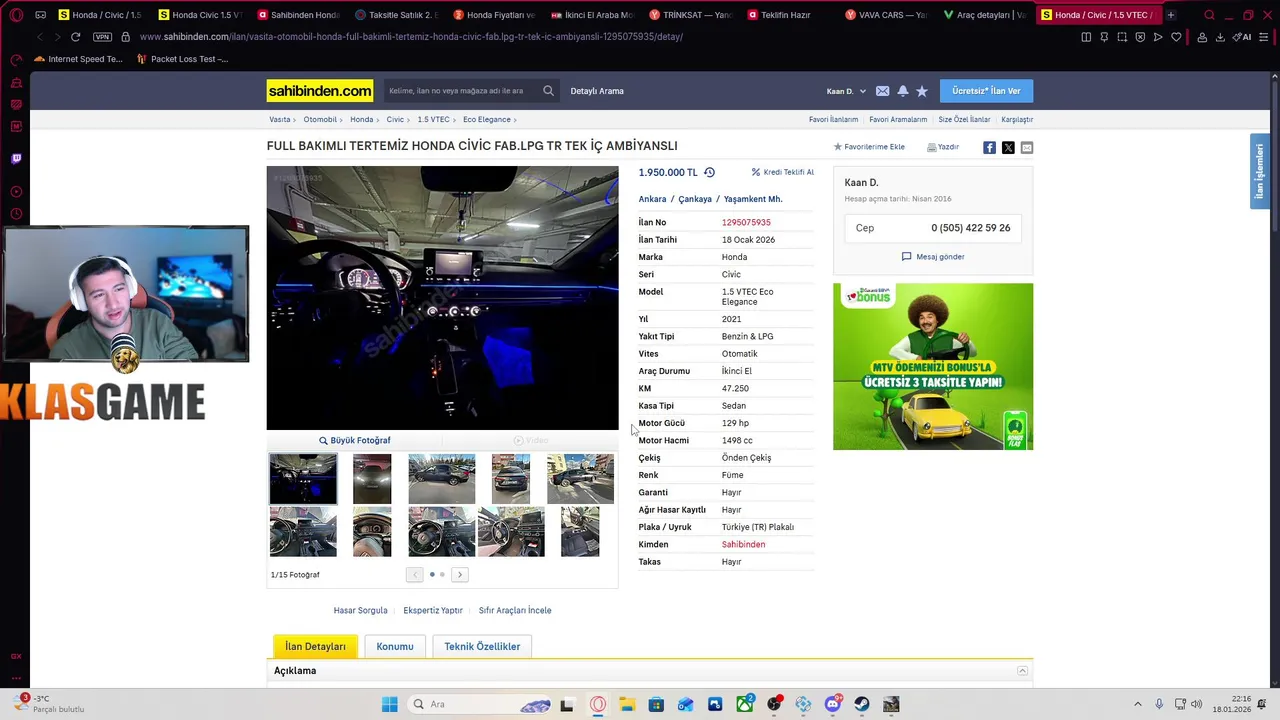Click Ücretsiz İlan Ver button
The image size is (1280, 720).
point(986,91)
